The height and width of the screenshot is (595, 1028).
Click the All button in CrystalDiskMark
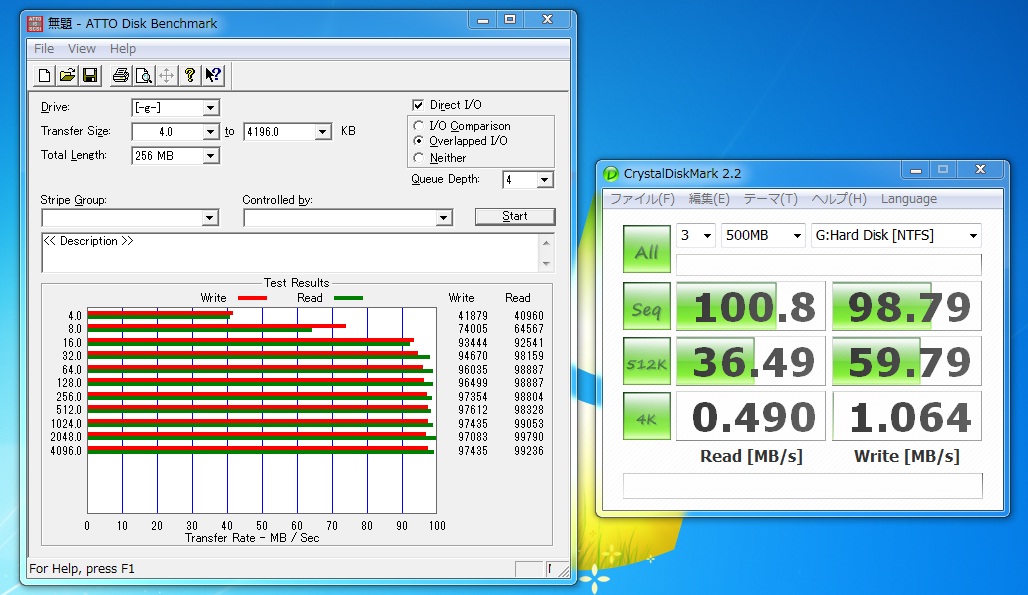(x=646, y=249)
